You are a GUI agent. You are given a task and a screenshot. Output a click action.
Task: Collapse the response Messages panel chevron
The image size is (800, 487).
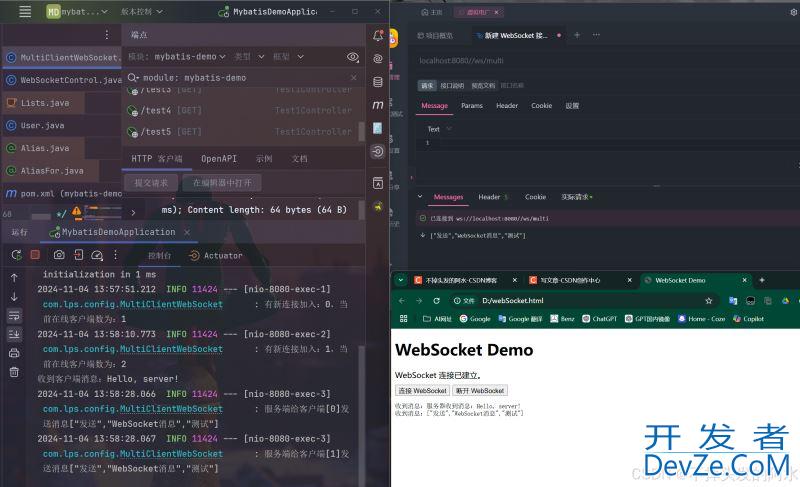420,196
